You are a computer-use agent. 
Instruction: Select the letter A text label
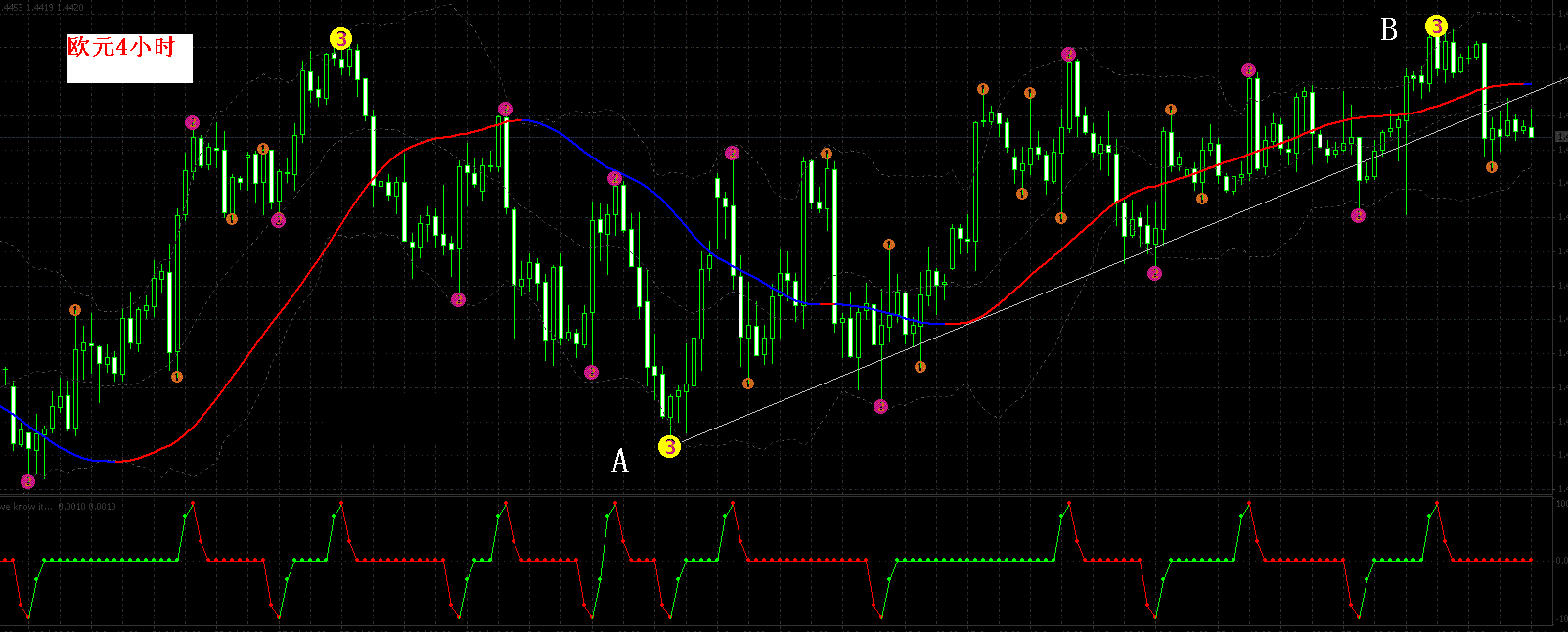(619, 461)
